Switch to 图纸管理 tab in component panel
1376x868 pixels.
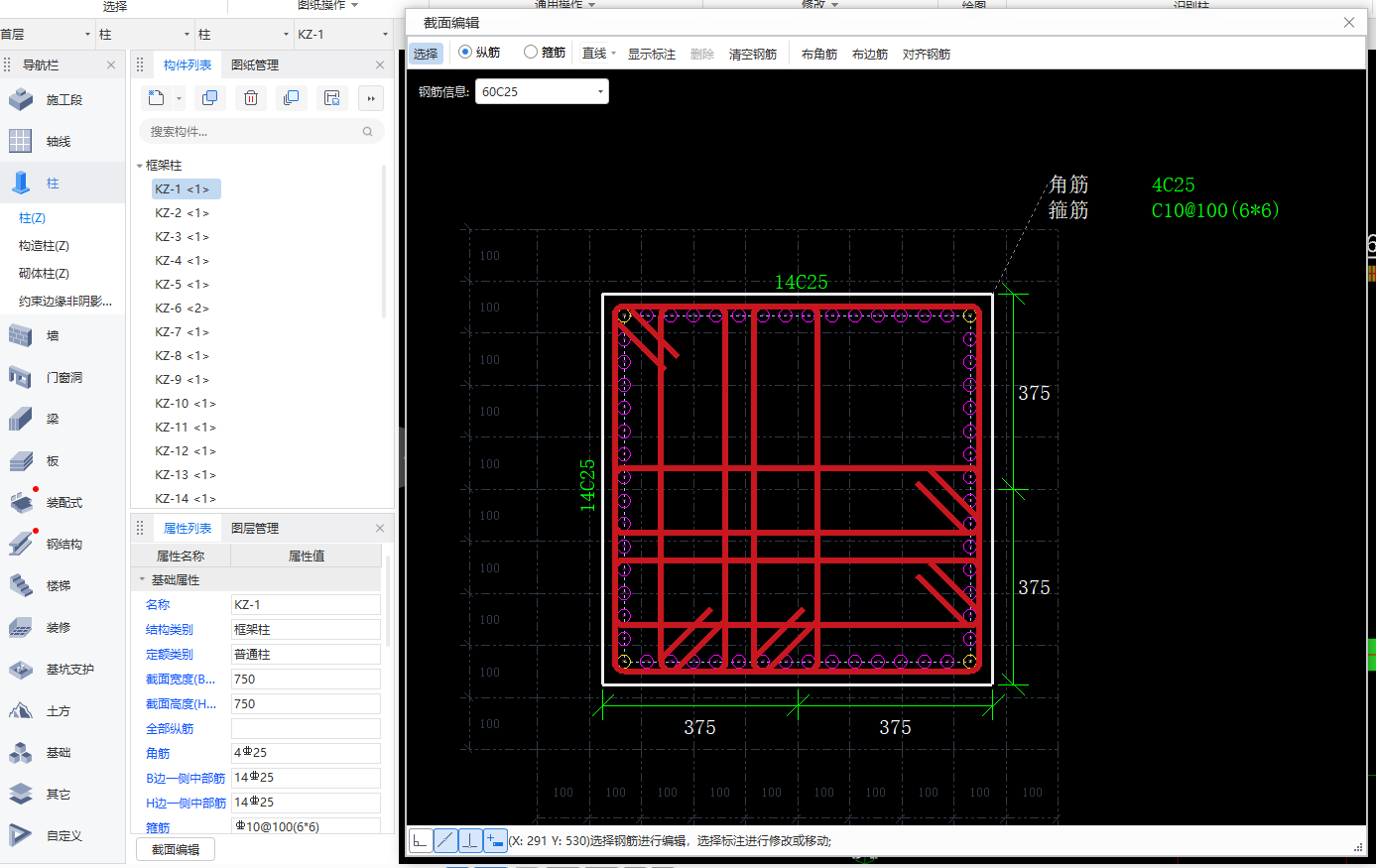(x=255, y=64)
